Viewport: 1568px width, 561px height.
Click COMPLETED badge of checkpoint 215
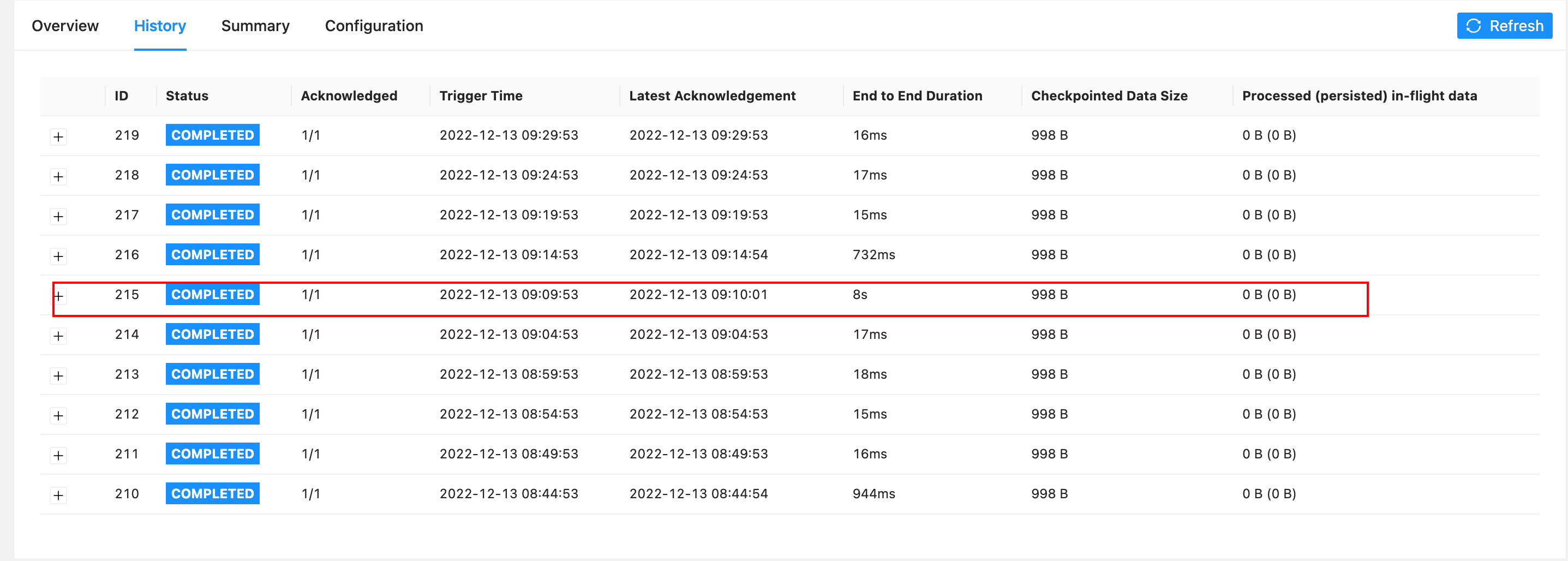212,294
